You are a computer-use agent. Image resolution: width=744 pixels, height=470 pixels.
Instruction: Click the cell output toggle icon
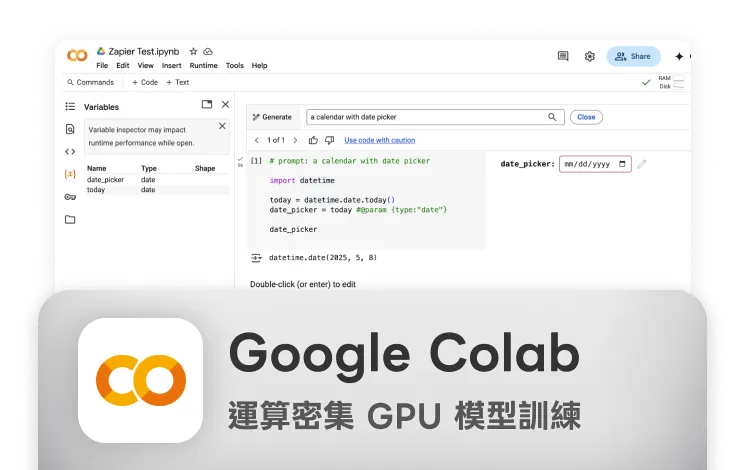[256, 258]
